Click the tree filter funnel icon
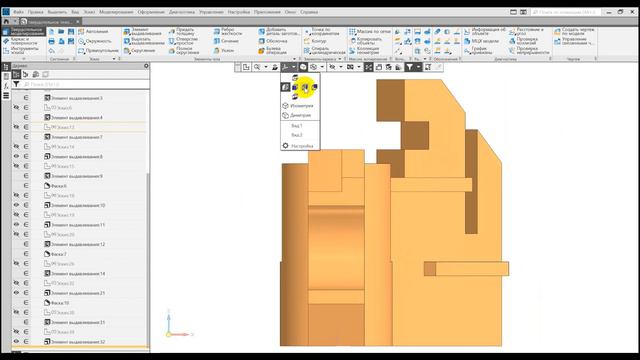This screenshot has width=640, height=360. coord(16,84)
